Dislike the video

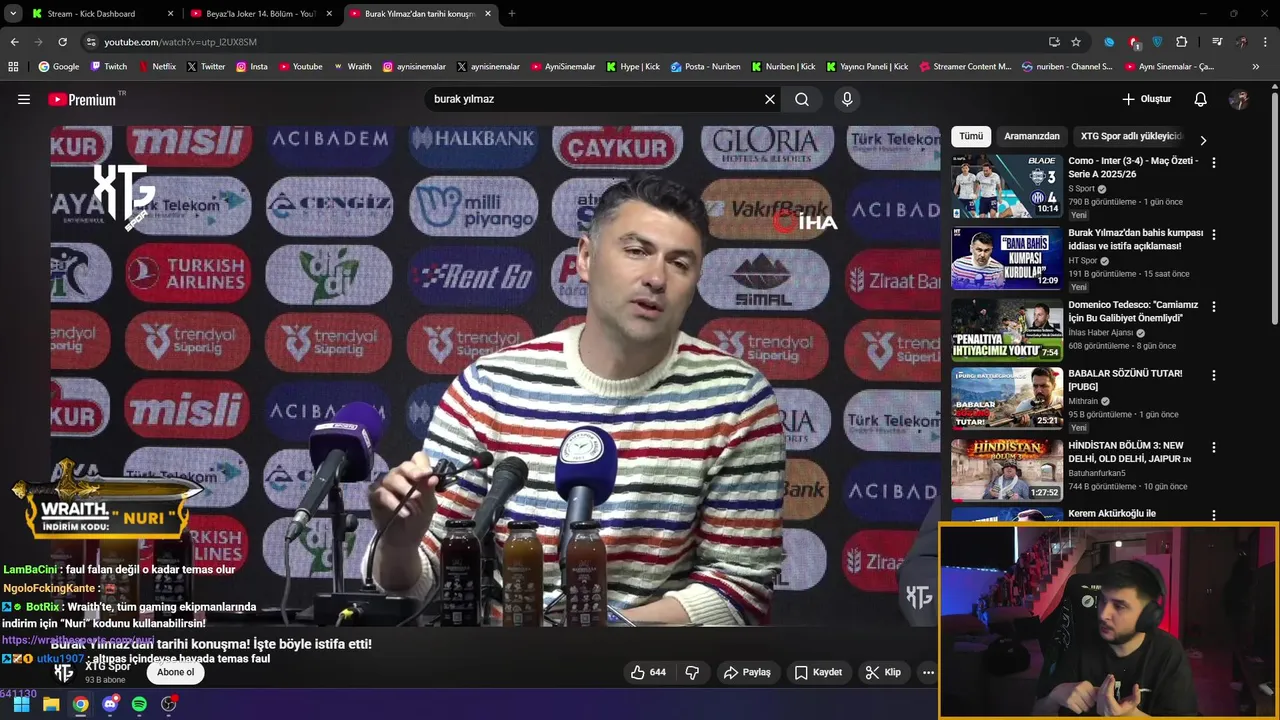[692, 672]
